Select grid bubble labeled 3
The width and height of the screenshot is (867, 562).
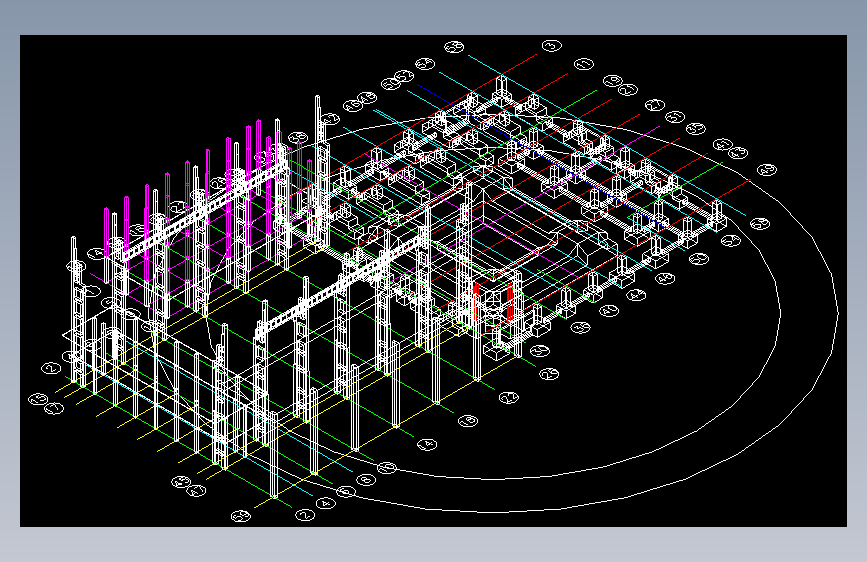tap(551, 45)
